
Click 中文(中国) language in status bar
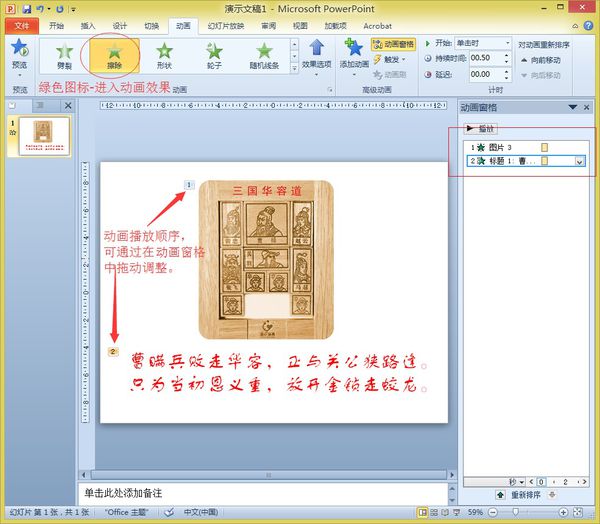(x=201, y=512)
